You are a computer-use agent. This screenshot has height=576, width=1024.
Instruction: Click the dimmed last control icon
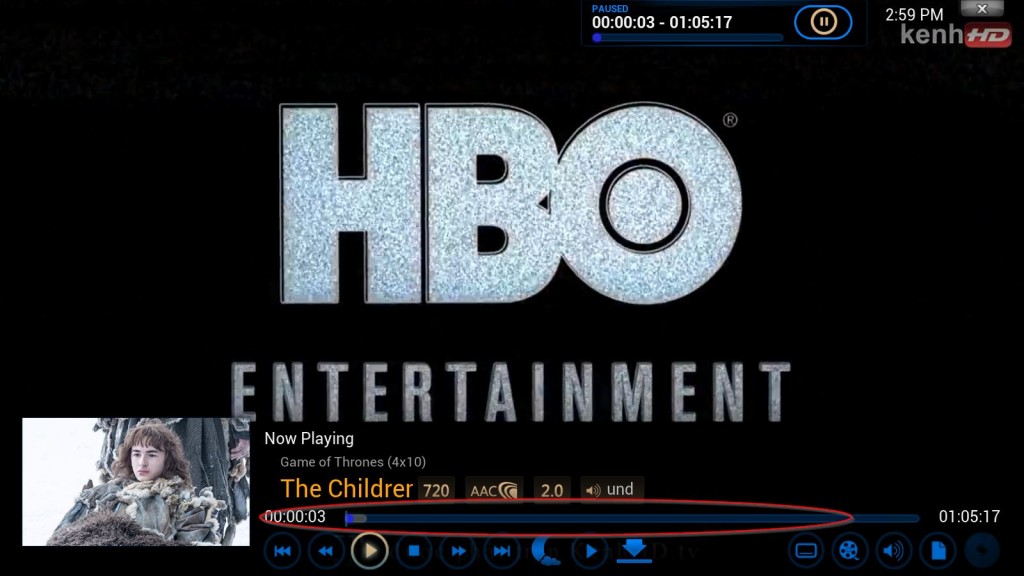tap(982, 551)
